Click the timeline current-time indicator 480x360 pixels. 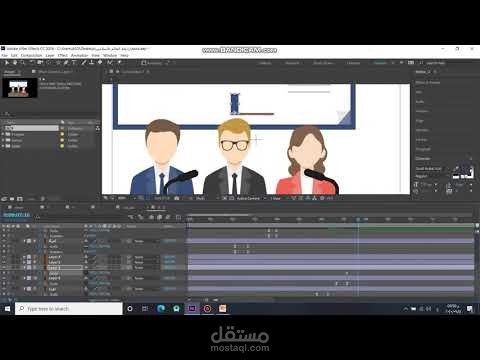coord(358,219)
